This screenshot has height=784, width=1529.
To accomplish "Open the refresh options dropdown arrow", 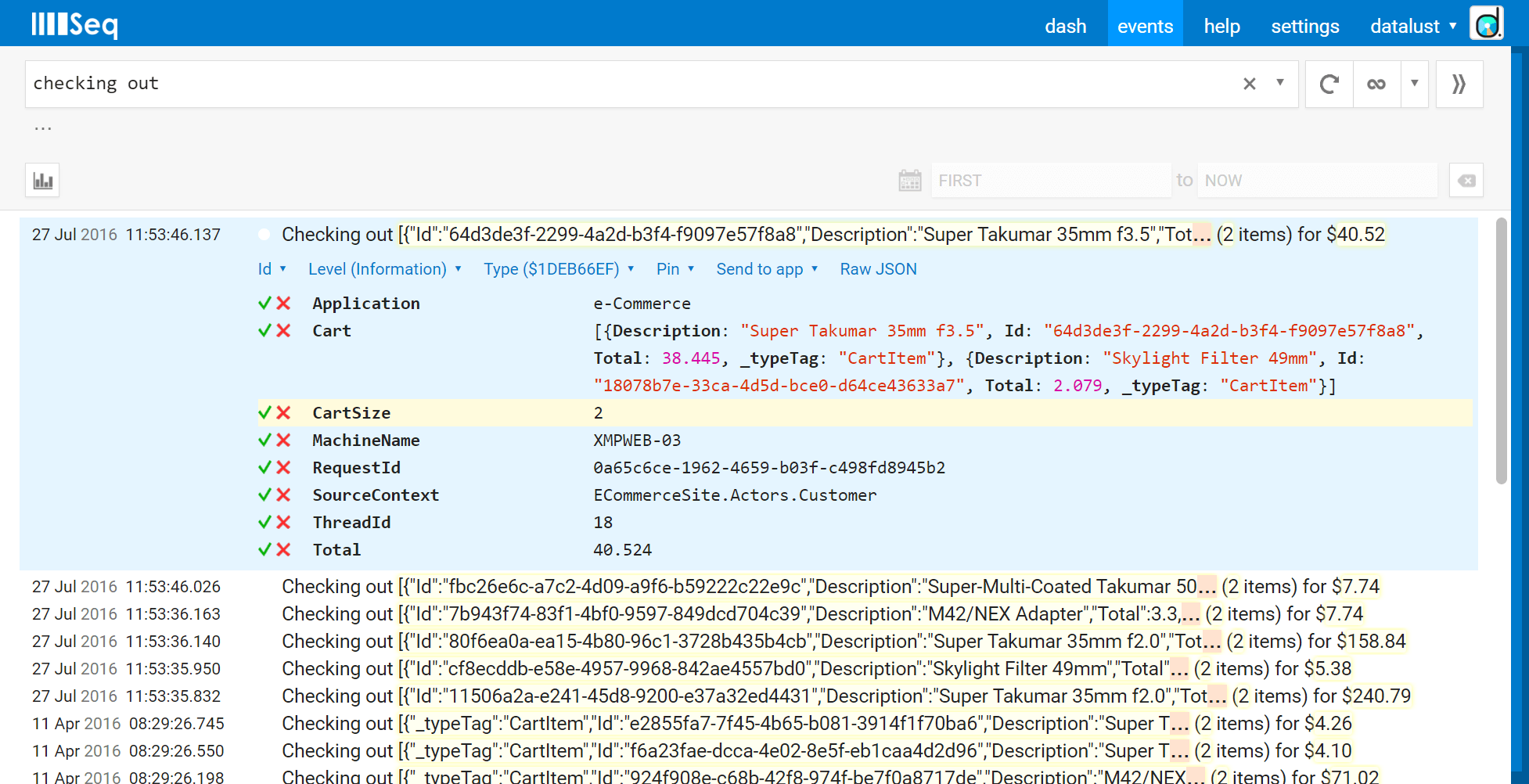I will point(1415,83).
